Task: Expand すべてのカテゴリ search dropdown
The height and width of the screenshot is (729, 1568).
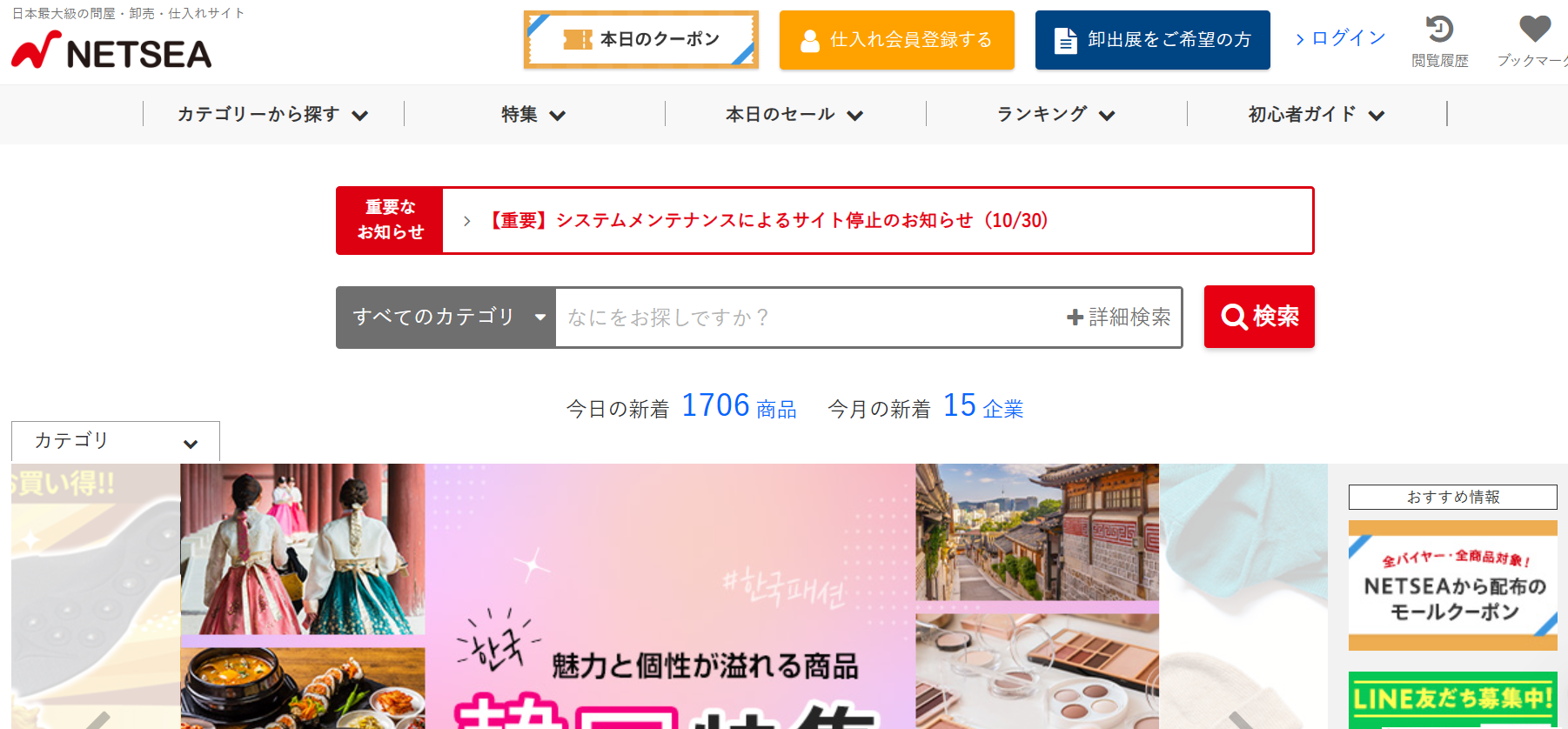Action: 446,317
